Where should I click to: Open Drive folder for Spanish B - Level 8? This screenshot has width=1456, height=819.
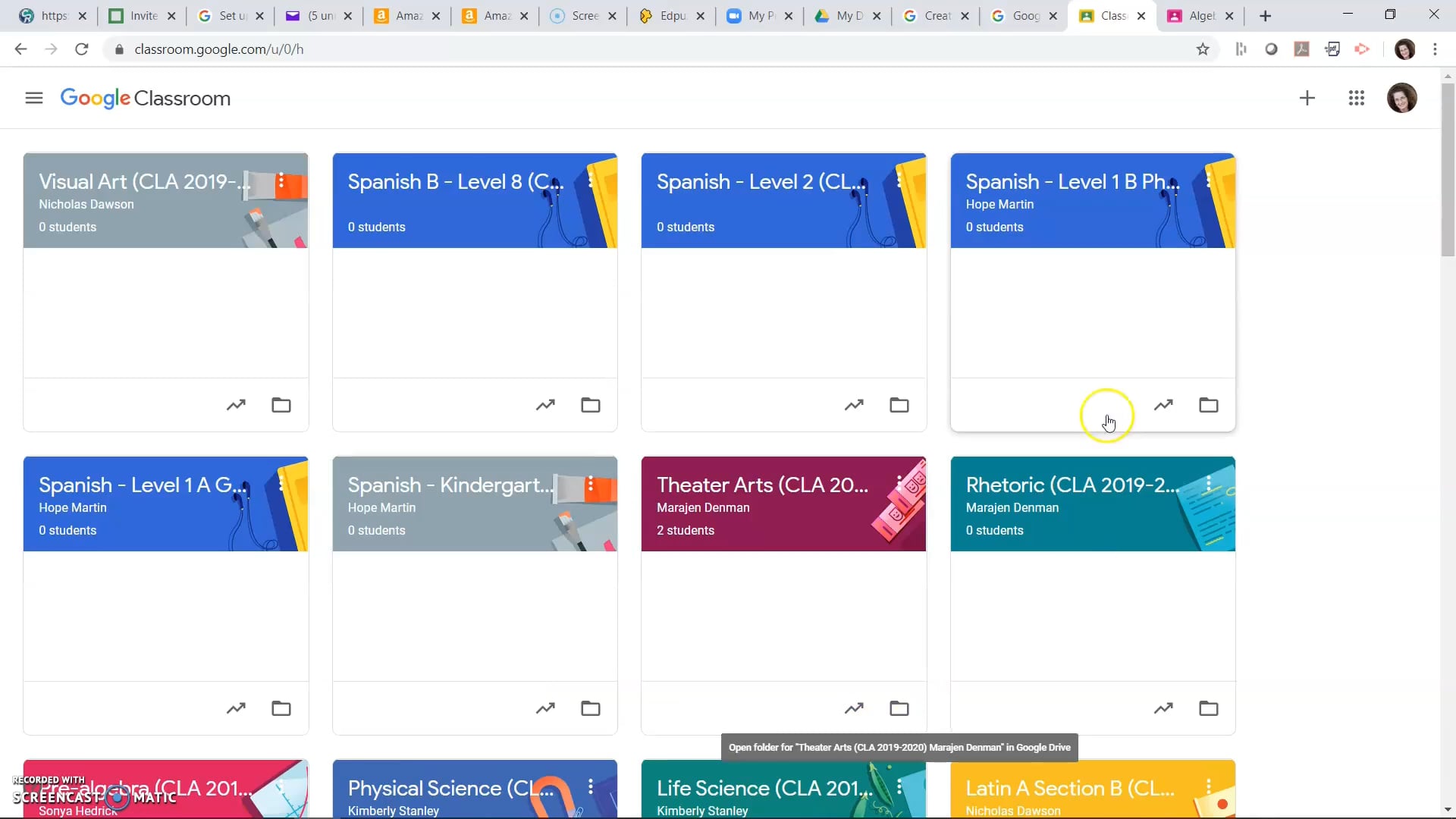(x=591, y=405)
